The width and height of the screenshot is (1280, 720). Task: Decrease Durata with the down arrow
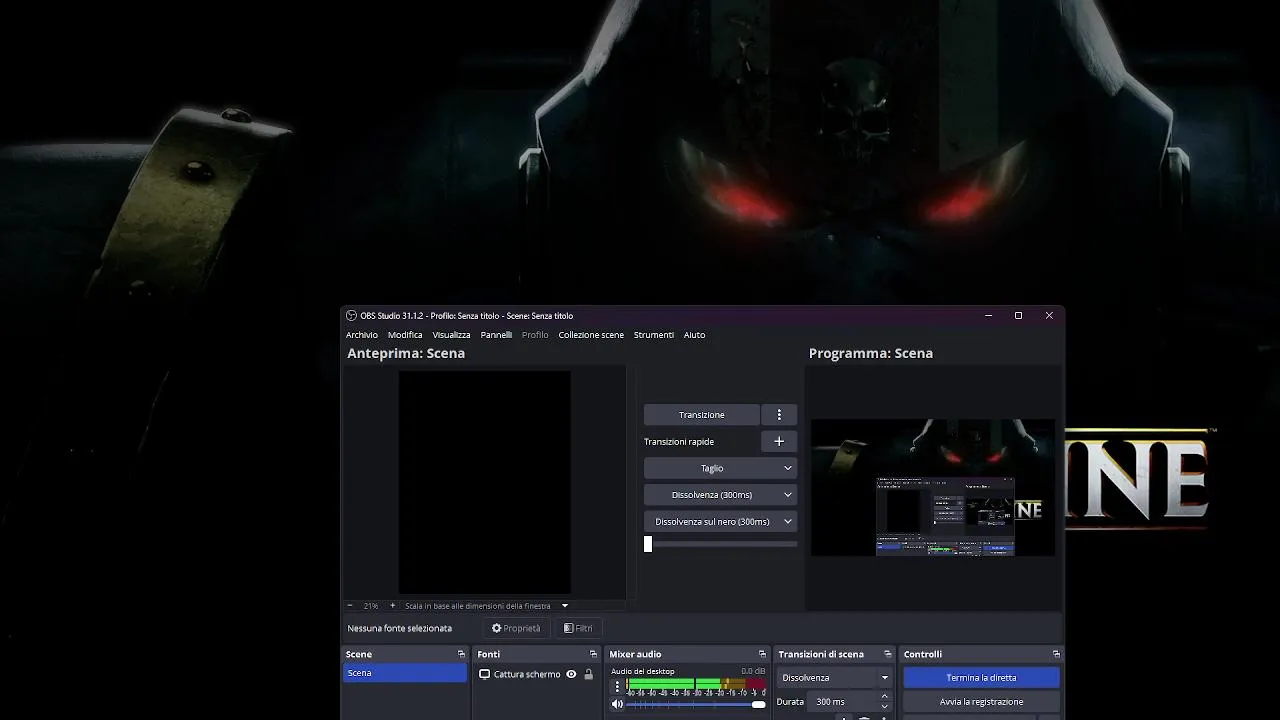(x=884, y=706)
